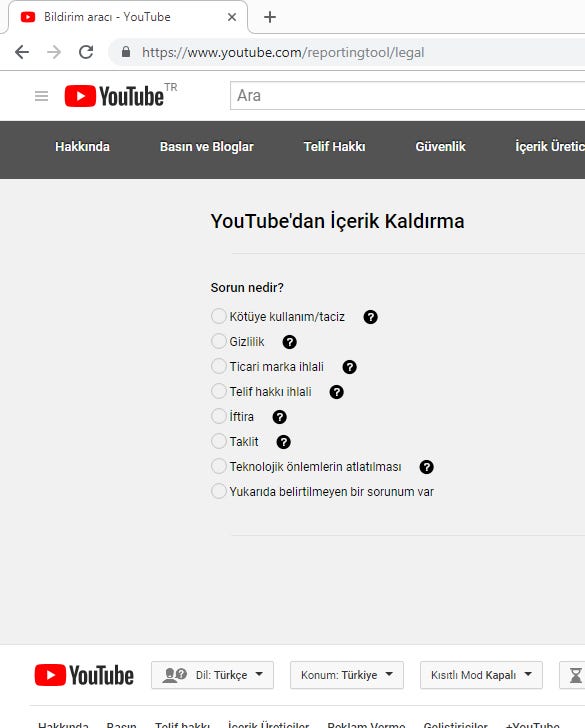Click the YouTube logo in footer
The image size is (585, 728).
84,675
